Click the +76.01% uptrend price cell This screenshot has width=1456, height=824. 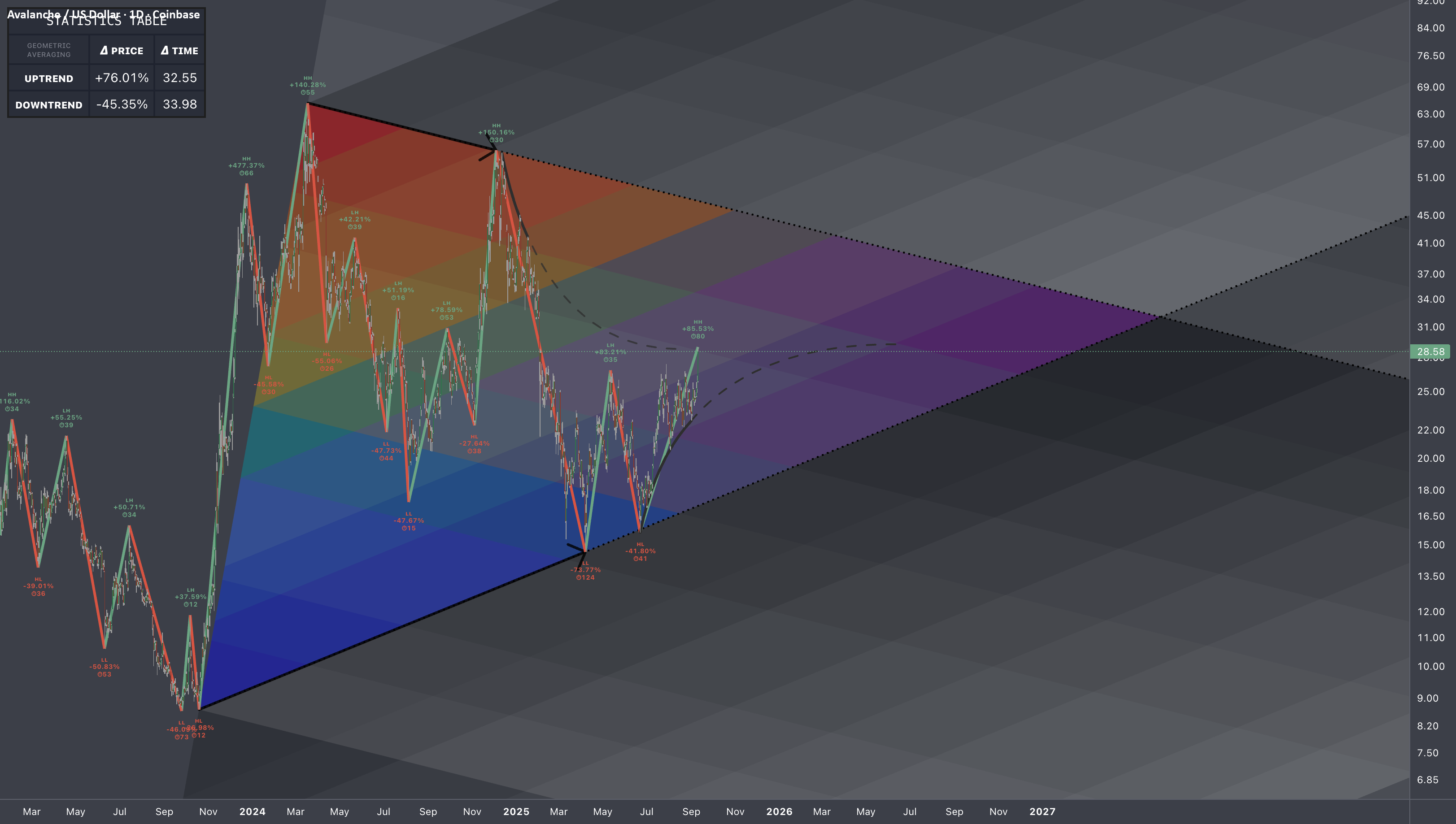(122, 78)
